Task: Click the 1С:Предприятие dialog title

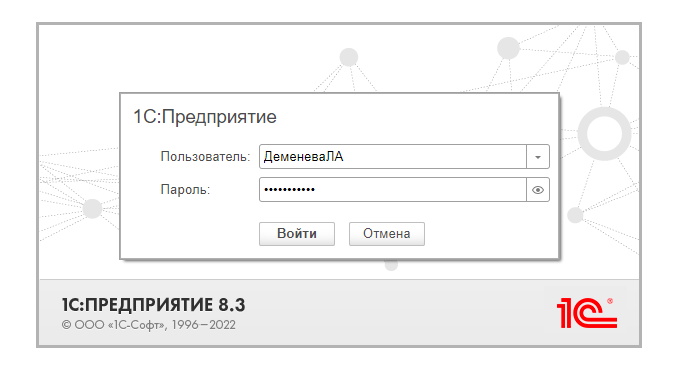Action: tap(205, 117)
